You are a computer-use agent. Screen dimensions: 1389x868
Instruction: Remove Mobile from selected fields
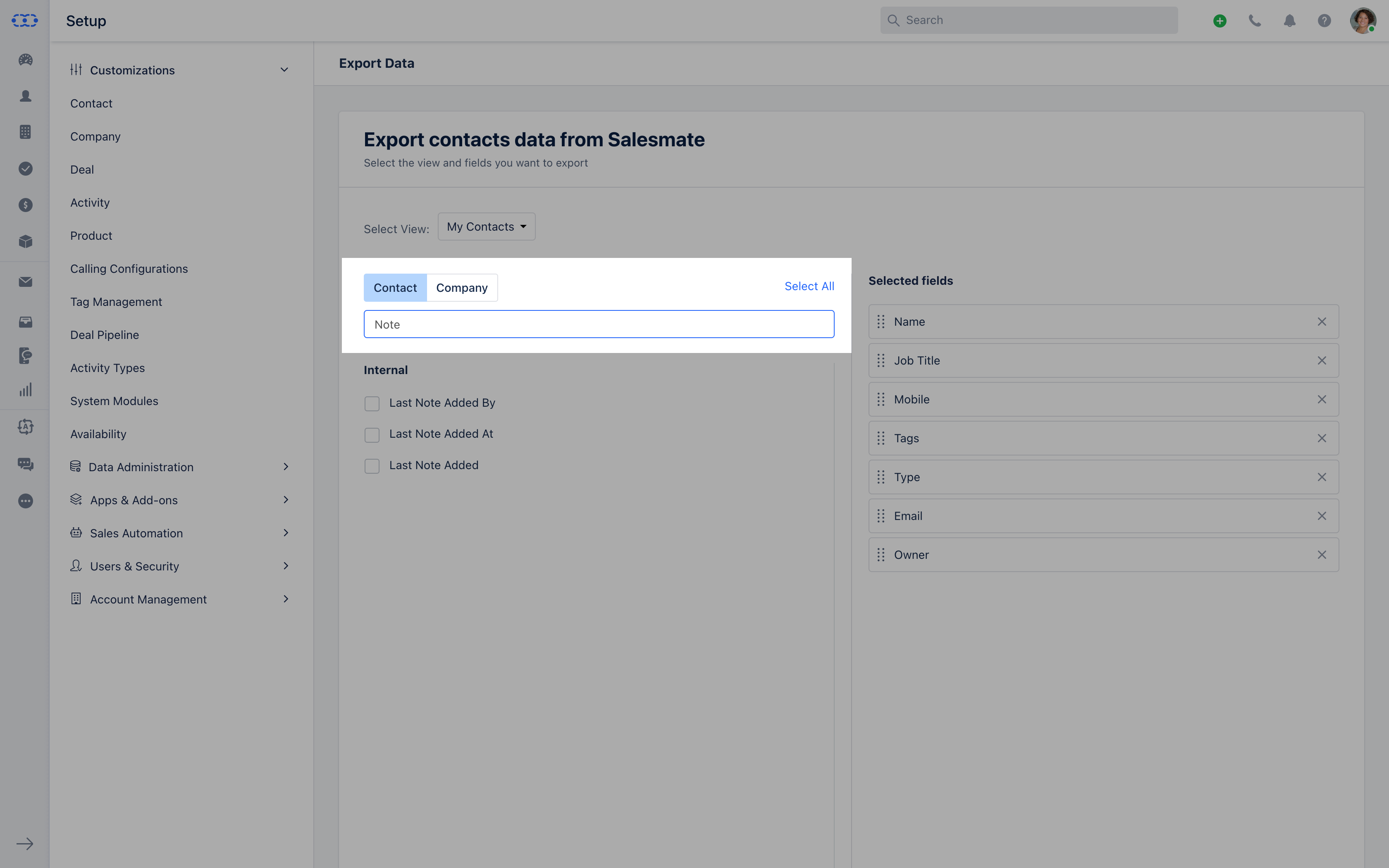point(1322,400)
